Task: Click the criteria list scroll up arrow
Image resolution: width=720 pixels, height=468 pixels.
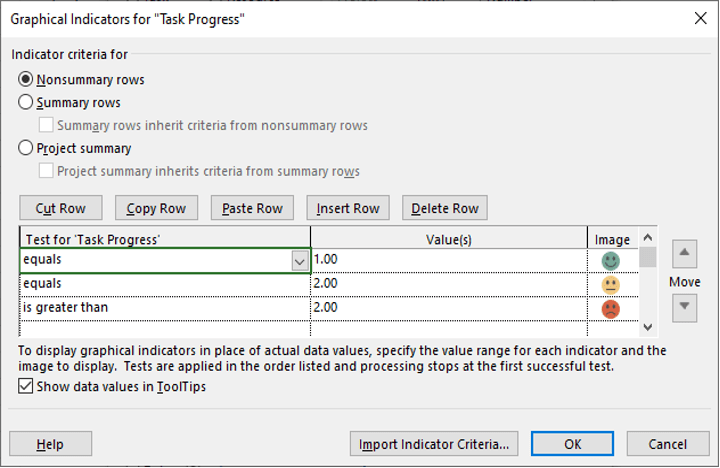Action: point(647,237)
